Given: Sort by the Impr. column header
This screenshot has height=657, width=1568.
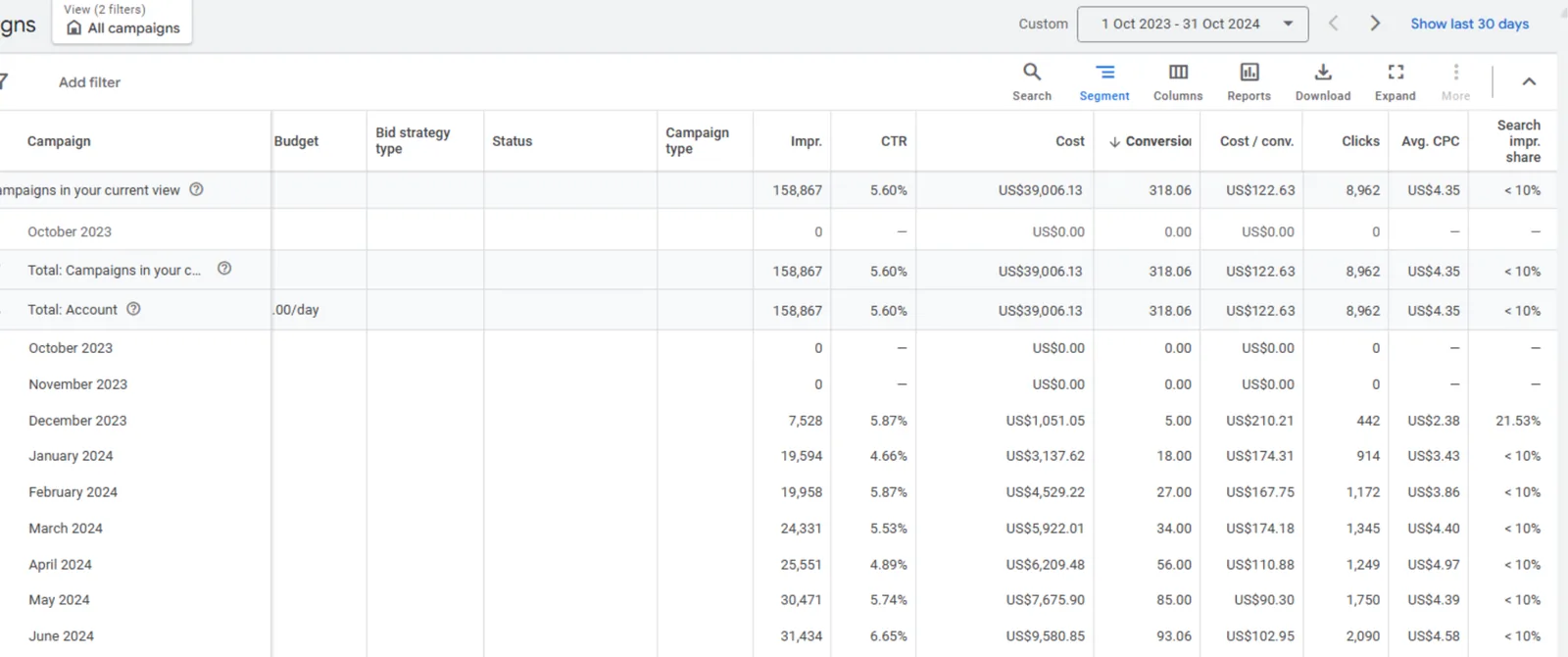Looking at the screenshot, I should pos(807,141).
